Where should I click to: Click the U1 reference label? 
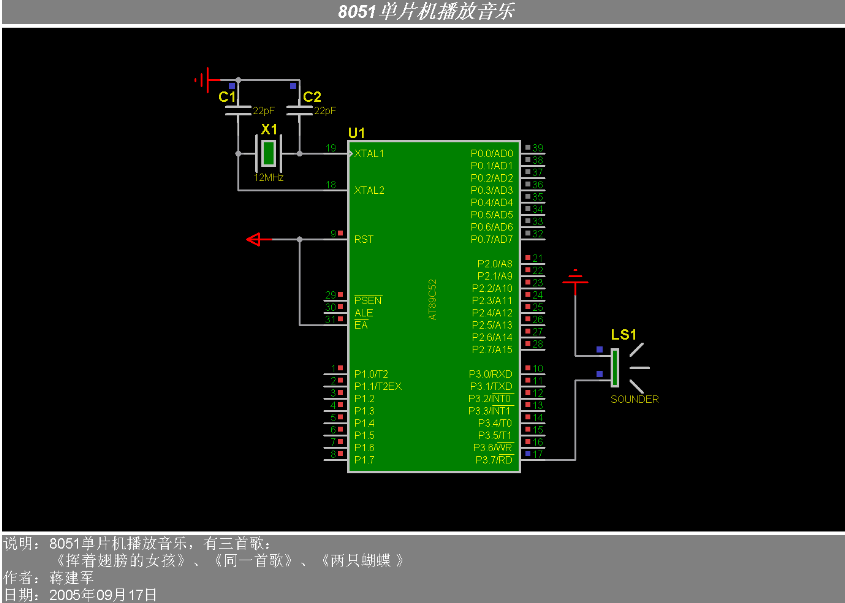356,133
